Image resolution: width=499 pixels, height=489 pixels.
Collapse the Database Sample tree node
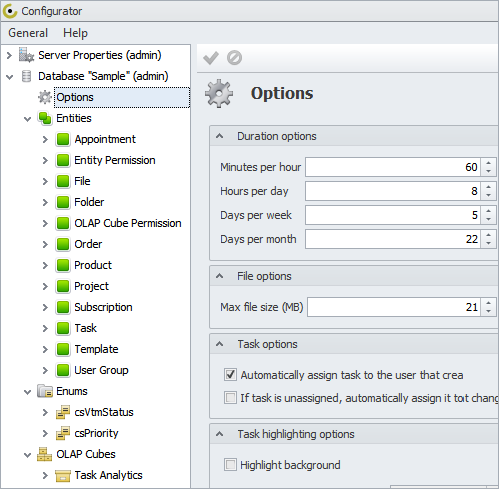[10, 77]
